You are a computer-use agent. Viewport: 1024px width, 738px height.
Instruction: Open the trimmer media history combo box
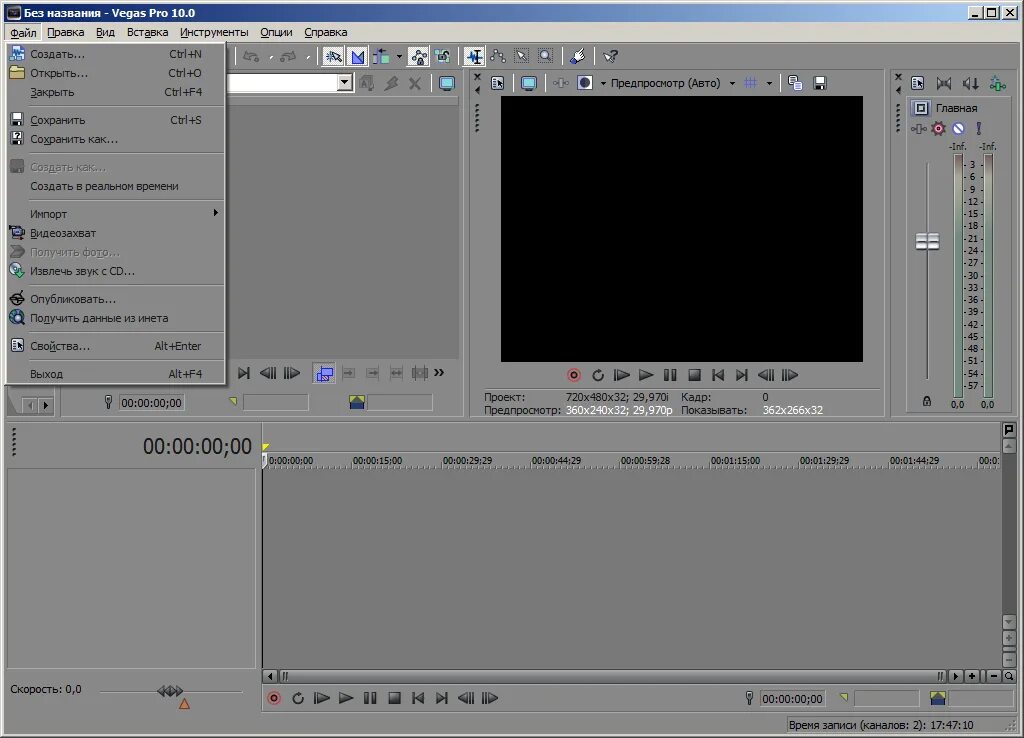(x=291, y=83)
